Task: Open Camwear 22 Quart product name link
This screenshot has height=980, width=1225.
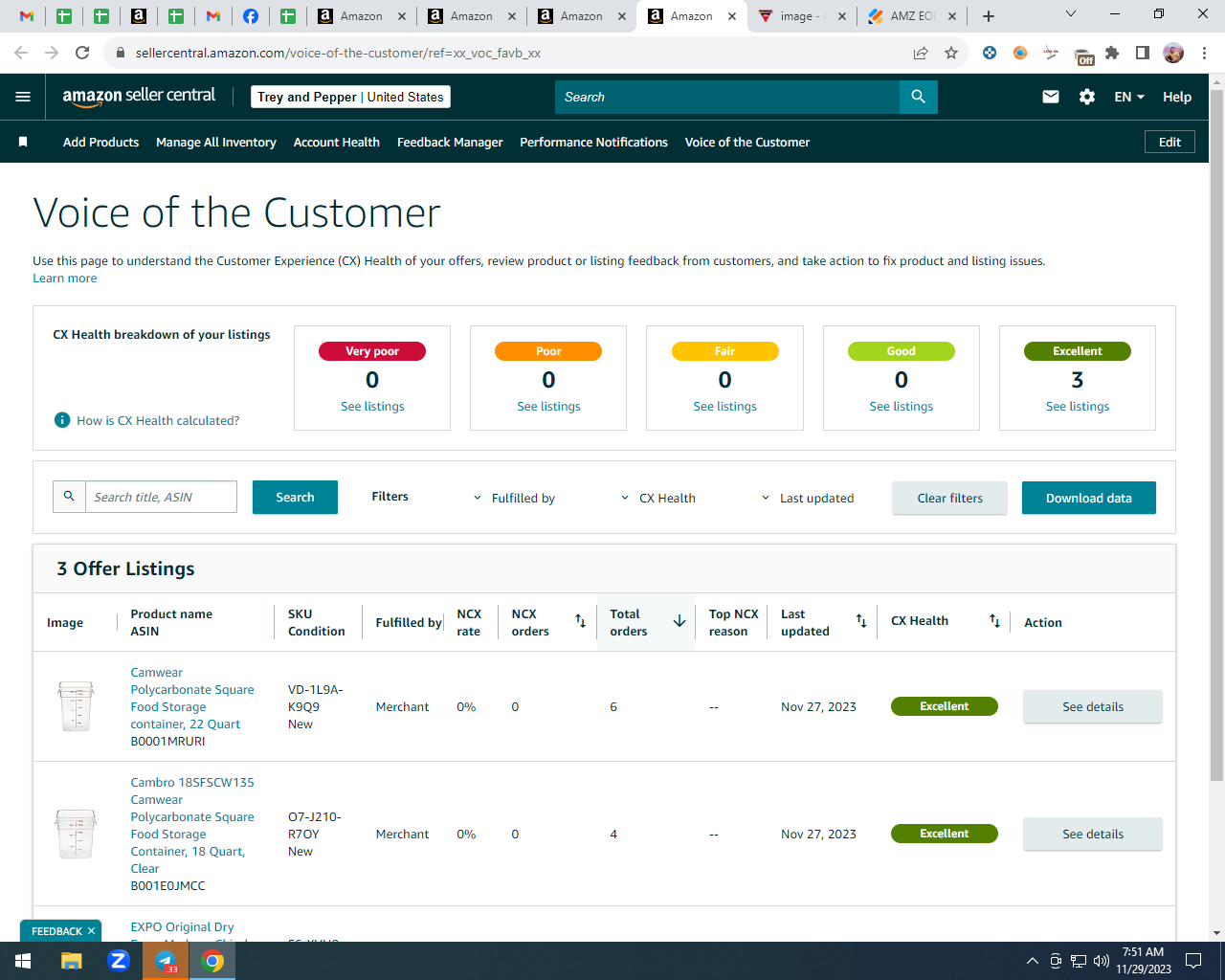Action: pyautogui.click(x=192, y=698)
